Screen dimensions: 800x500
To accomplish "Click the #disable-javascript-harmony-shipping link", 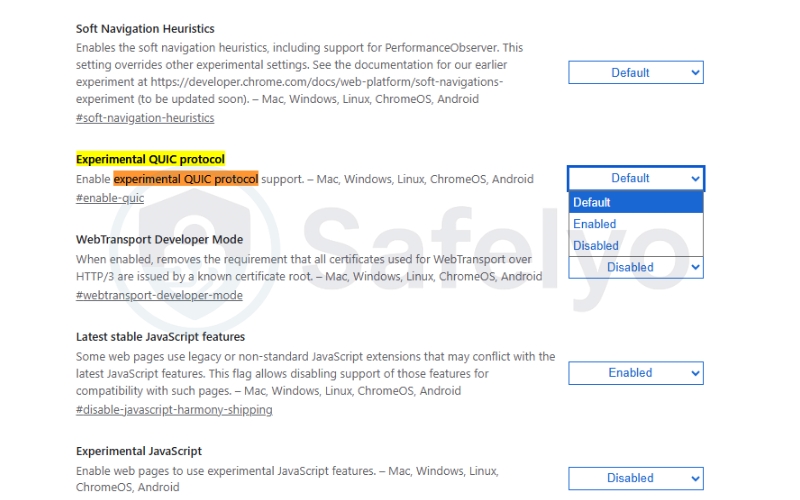I will tap(174, 409).
